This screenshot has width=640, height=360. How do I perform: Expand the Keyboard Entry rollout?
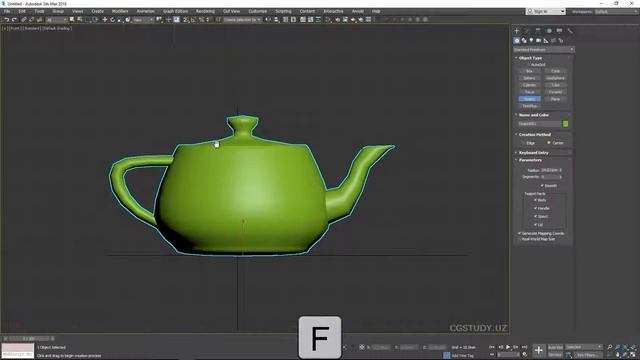[x=533, y=153]
